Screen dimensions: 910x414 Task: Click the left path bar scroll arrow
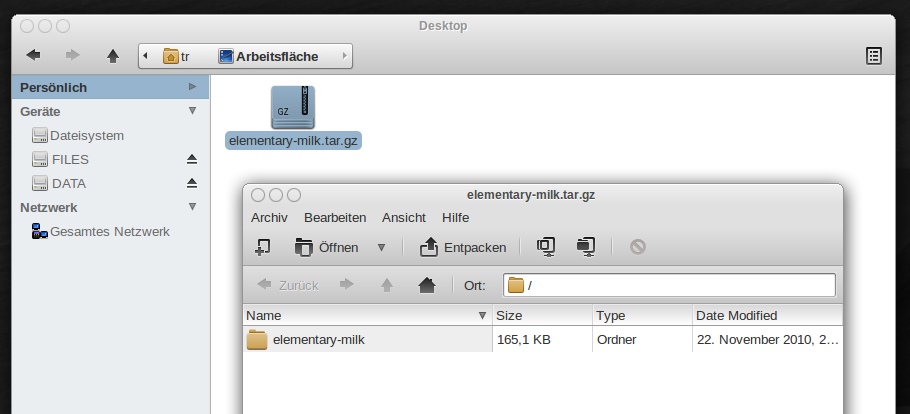coord(145,56)
